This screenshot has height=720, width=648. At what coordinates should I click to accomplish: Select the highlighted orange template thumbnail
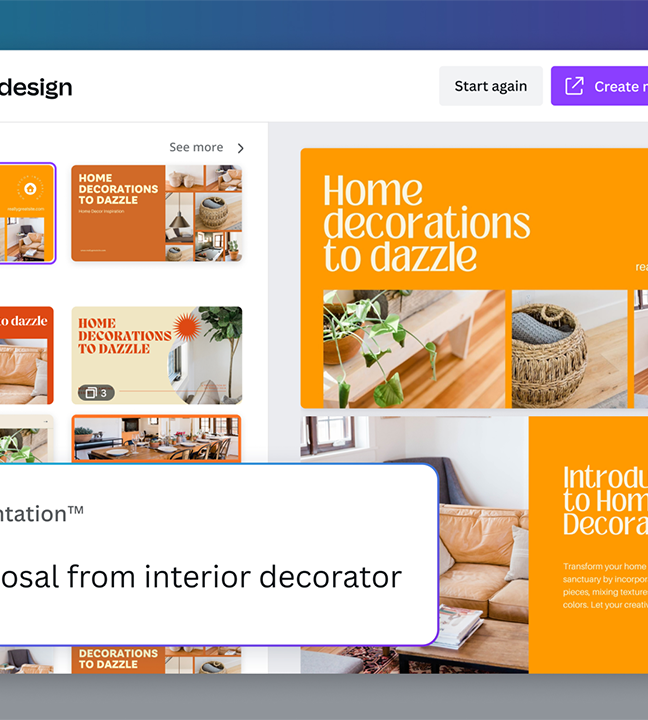[27, 214]
